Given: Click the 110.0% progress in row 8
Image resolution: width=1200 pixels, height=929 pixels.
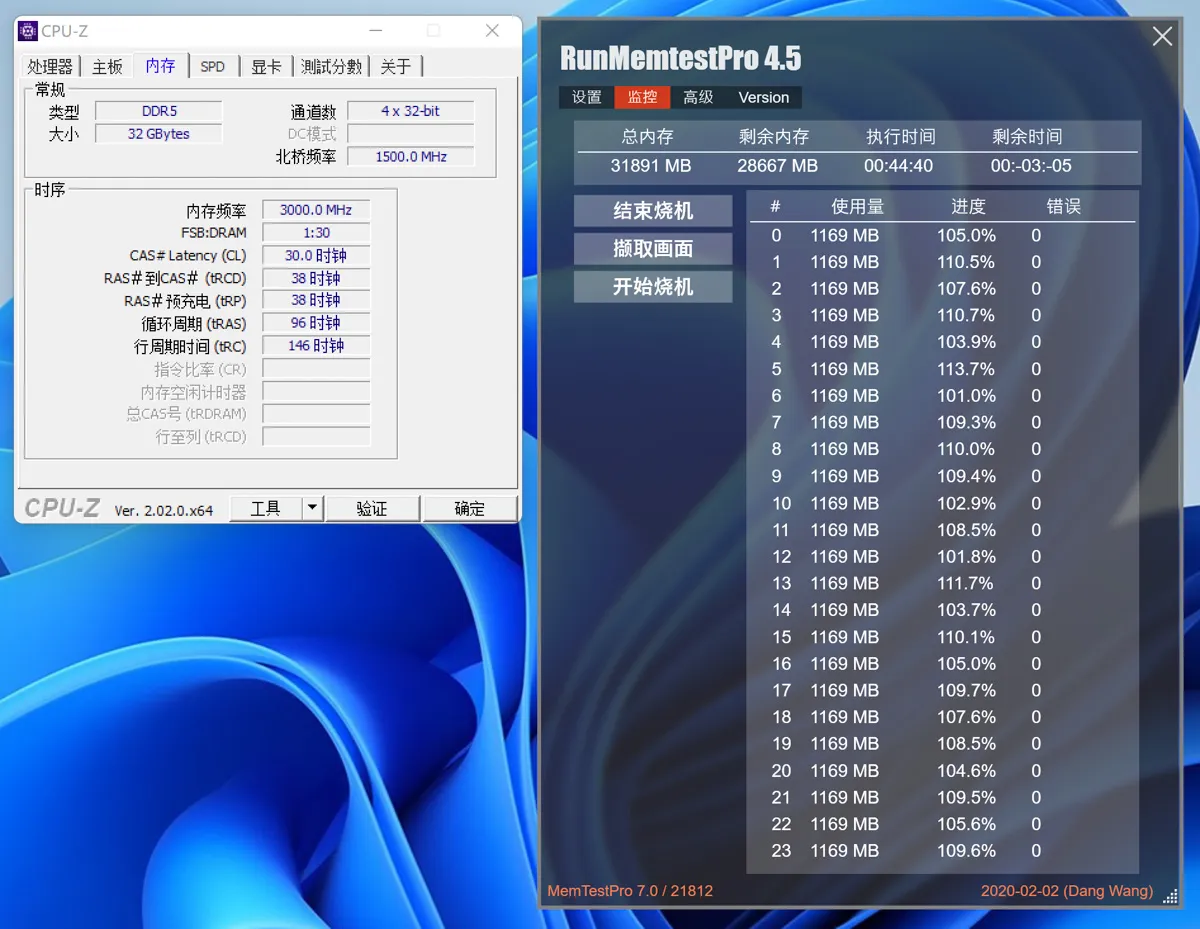Looking at the screenshot, I should click(x=966, y=449).
